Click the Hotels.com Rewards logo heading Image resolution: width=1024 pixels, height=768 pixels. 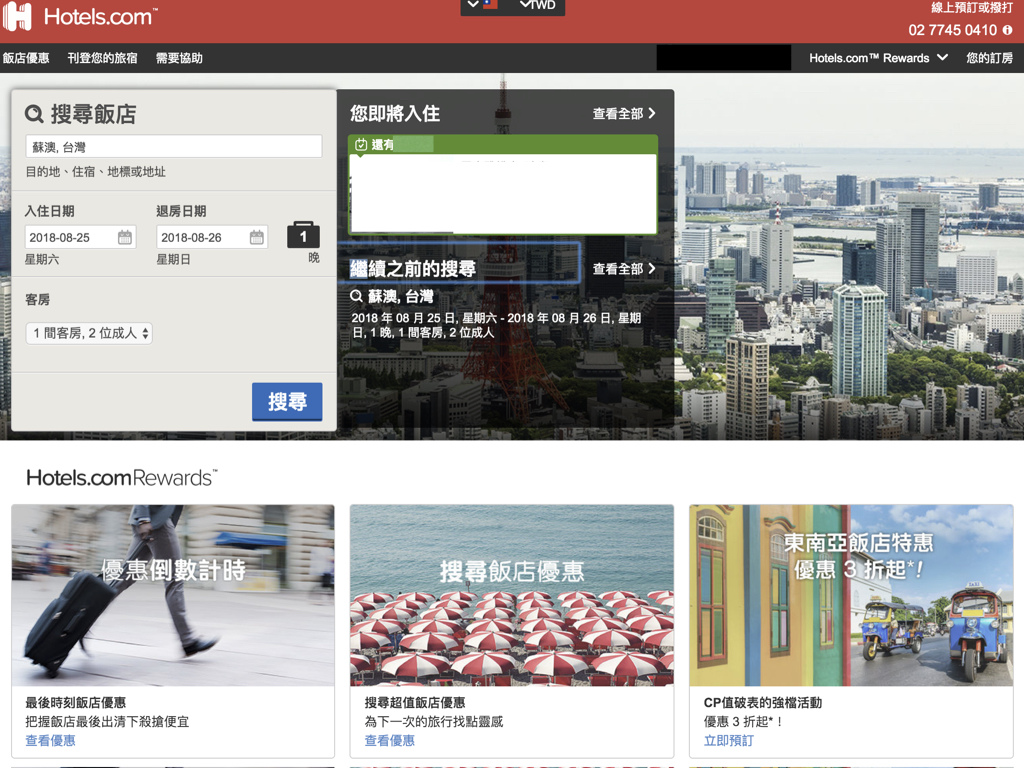point(122,477)
